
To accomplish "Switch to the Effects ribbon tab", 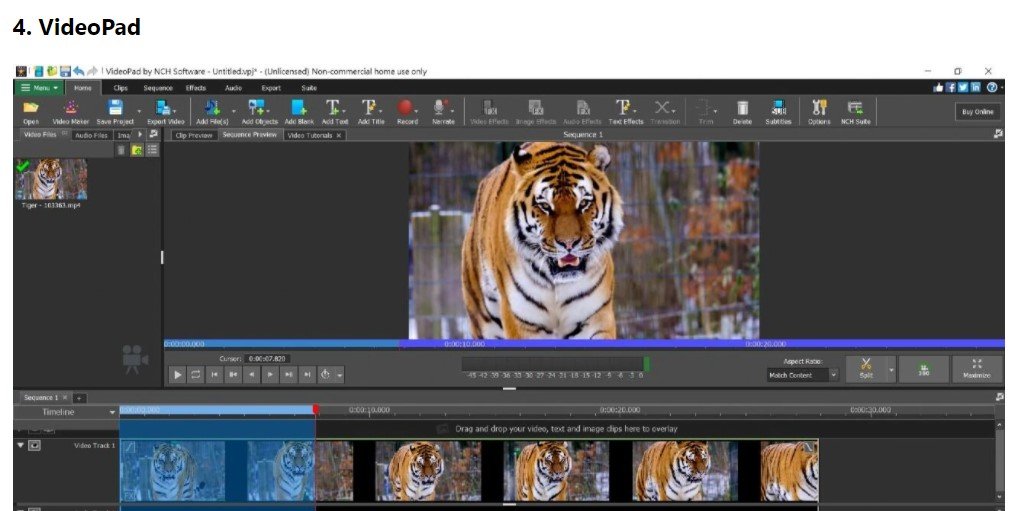I will tap(195, 88).
